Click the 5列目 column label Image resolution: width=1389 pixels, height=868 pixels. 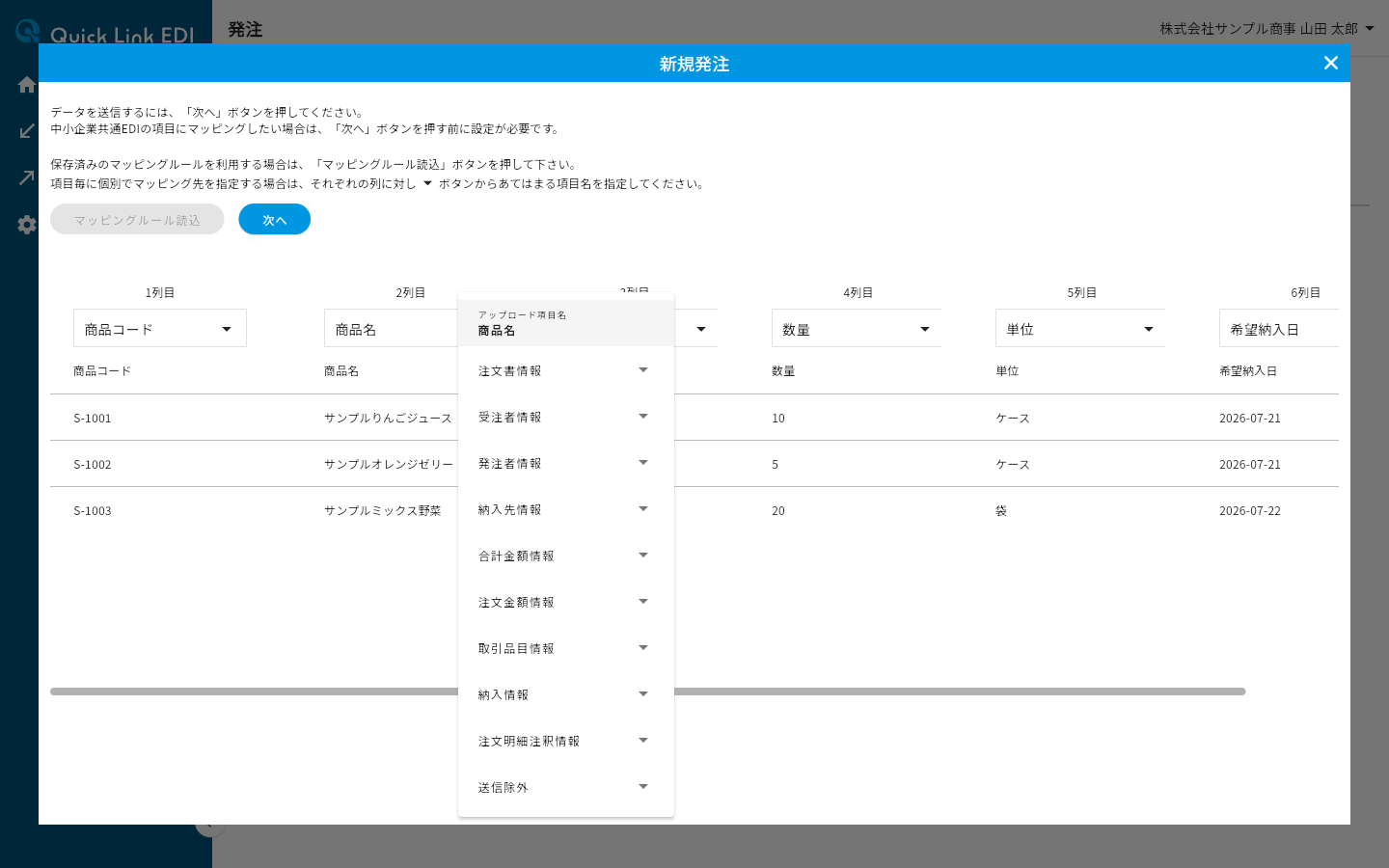coord(1082,292)
